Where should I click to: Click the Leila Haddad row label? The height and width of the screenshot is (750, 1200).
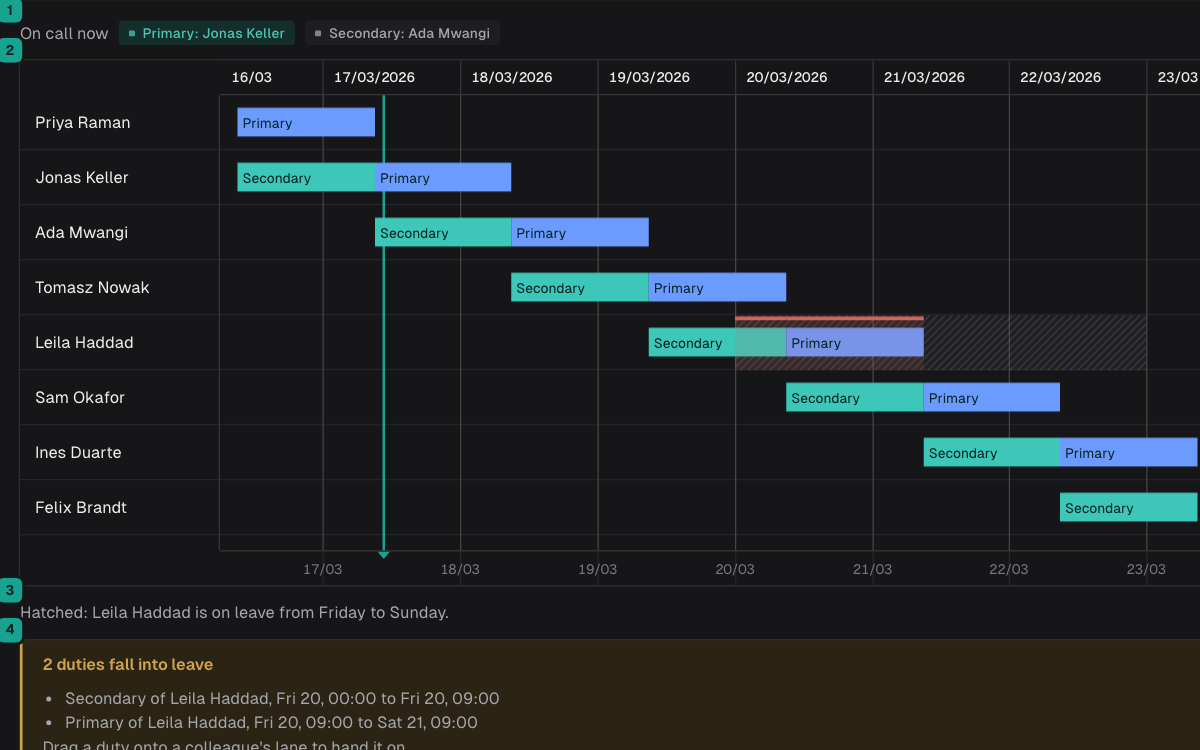pos(84,342)
